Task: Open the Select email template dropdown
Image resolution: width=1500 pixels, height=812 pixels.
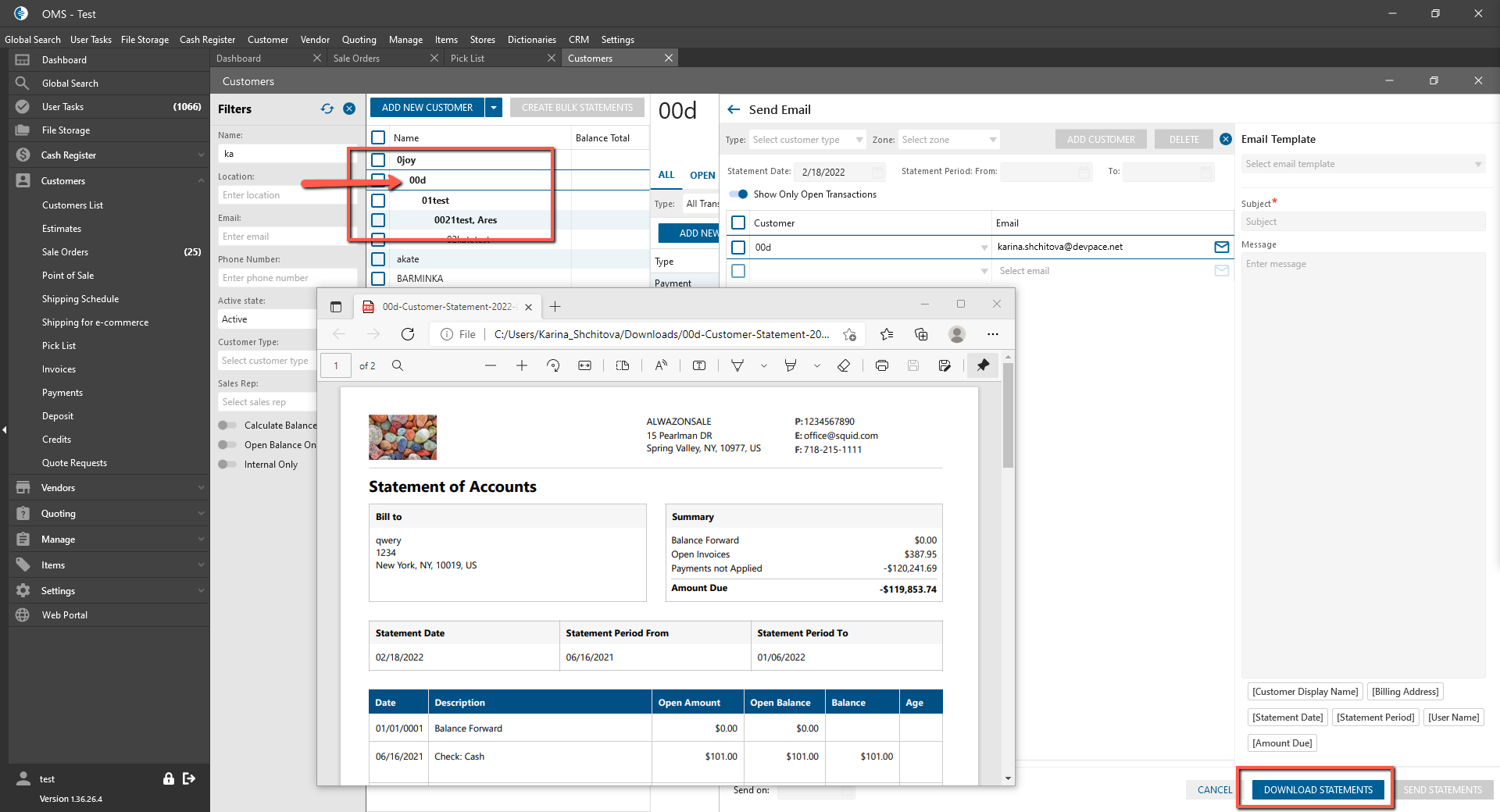Action: (x=1363, y=164)
